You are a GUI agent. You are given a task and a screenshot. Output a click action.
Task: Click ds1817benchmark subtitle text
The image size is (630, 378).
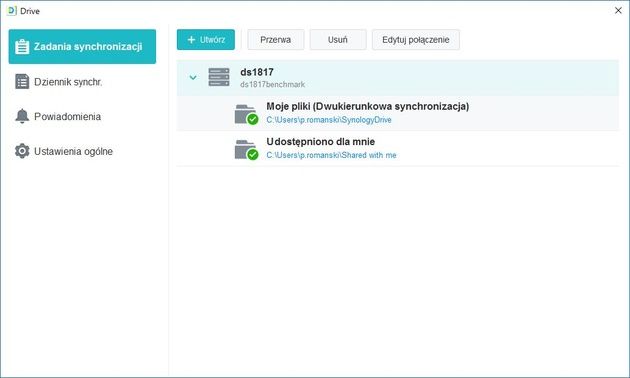click(x=272, y=84)
